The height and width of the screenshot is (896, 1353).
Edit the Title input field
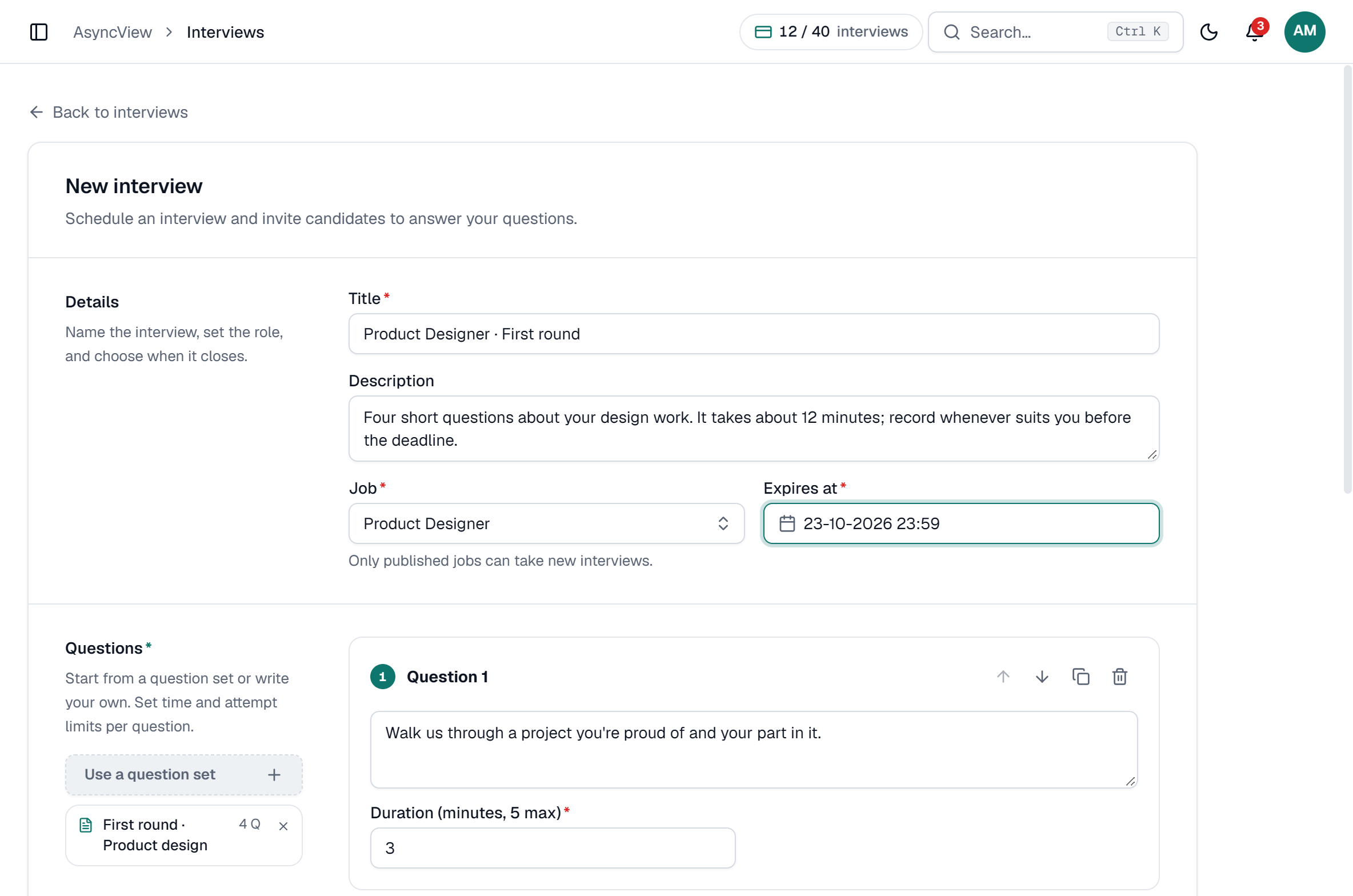click(x=754, y=334)
